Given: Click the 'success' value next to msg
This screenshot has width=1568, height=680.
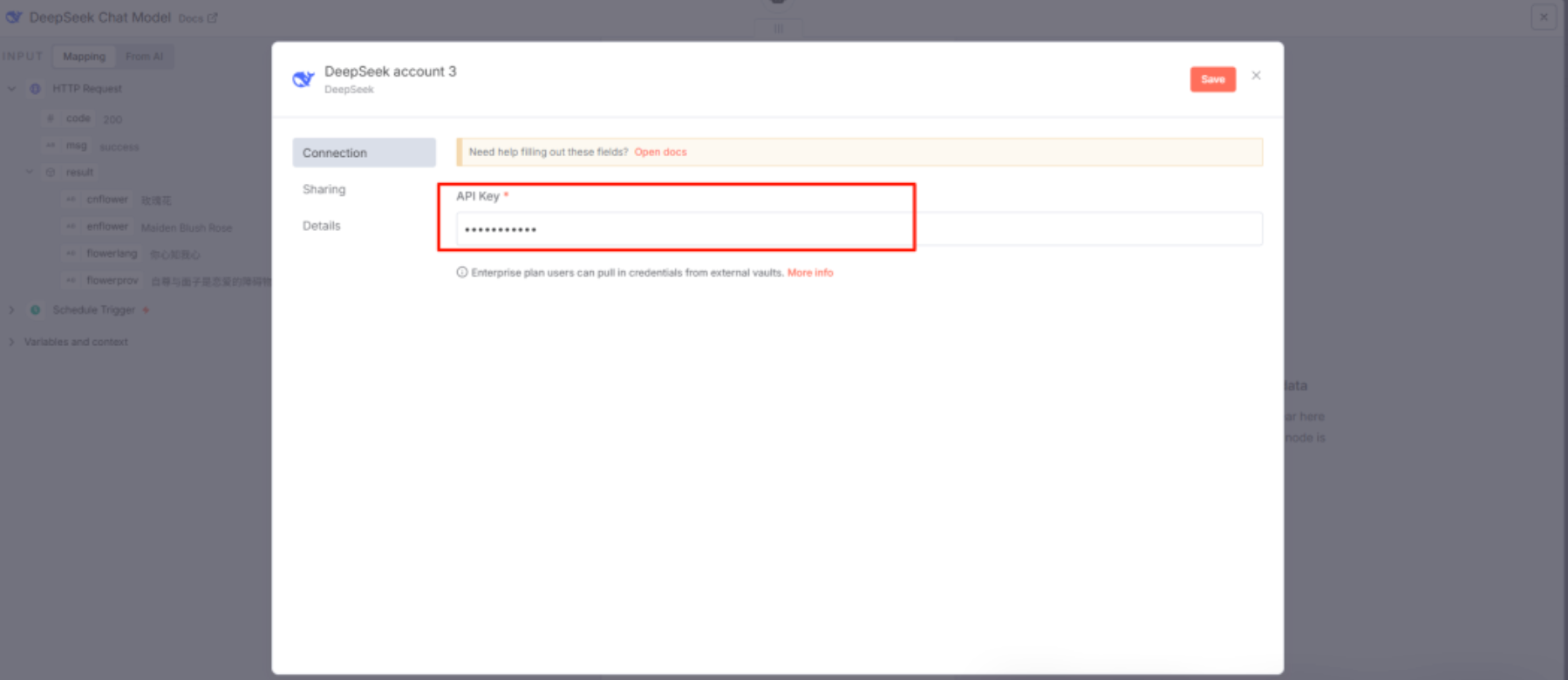Looking at the screenshot, I should point(119,146).
